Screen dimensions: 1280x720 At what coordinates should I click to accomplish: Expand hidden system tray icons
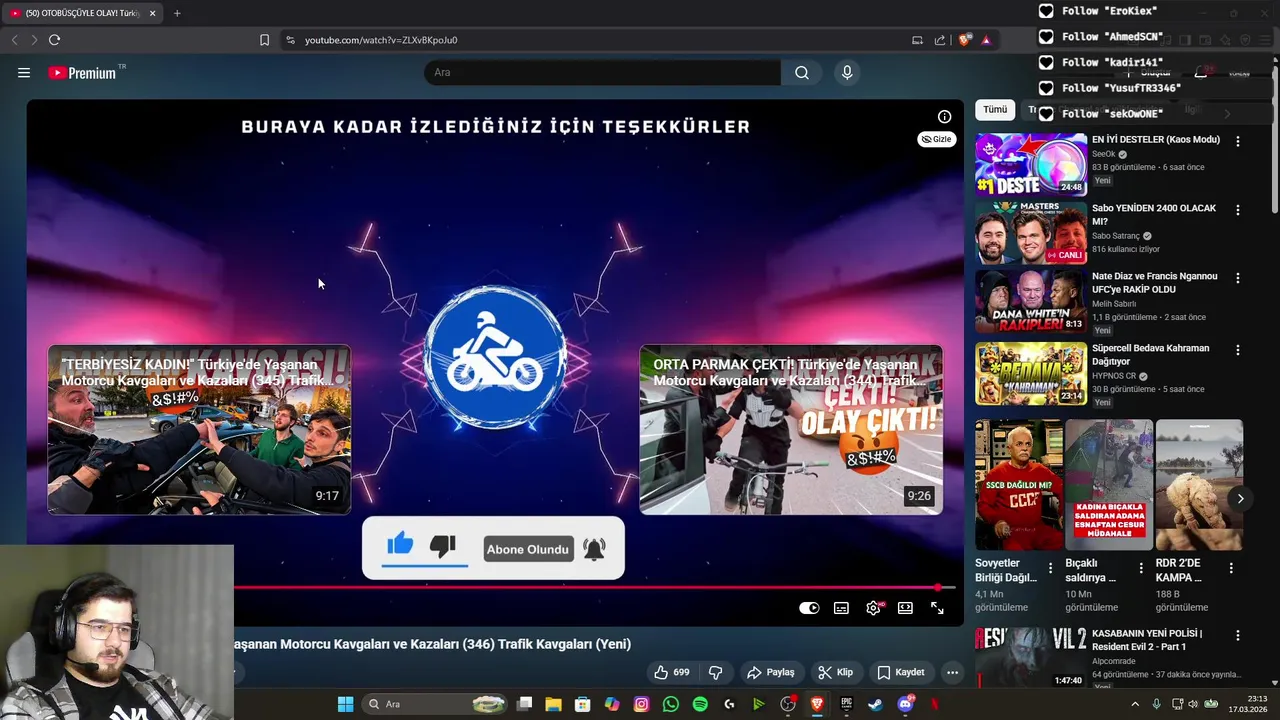click(1134, 704)
